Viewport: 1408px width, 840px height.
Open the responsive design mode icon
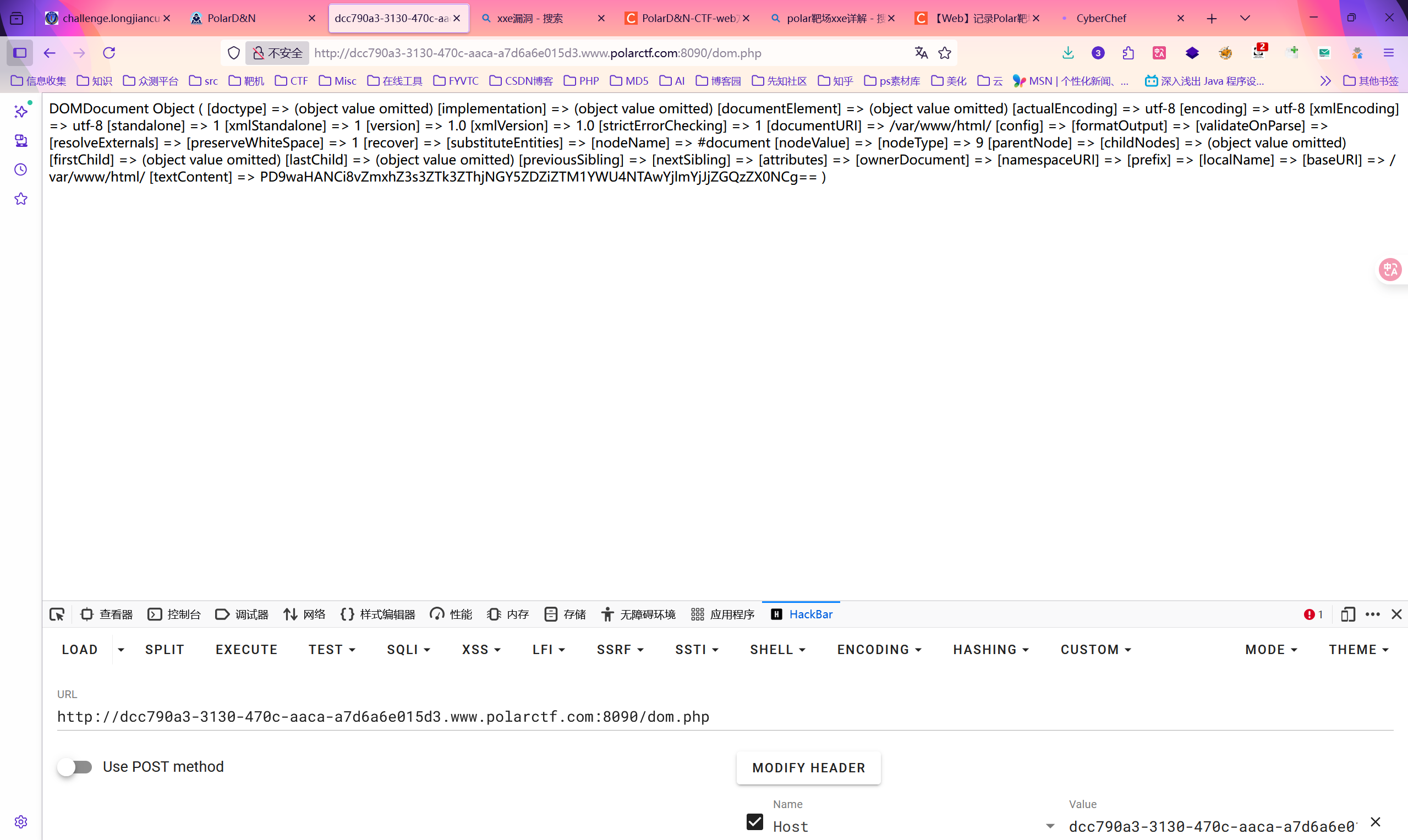point(1347,614)
